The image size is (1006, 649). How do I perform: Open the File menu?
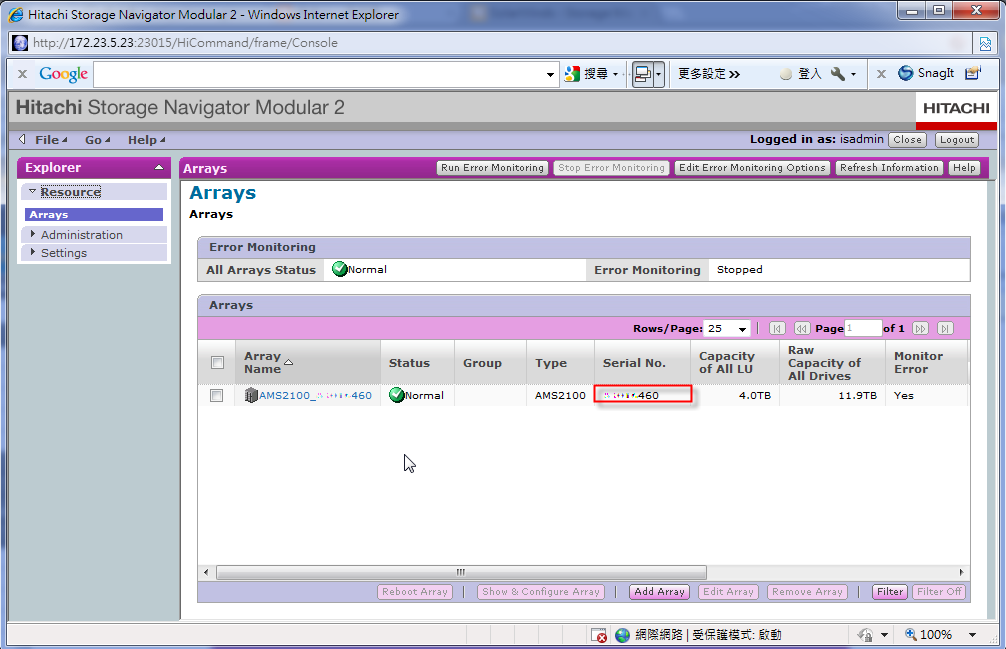click(51, 140)
